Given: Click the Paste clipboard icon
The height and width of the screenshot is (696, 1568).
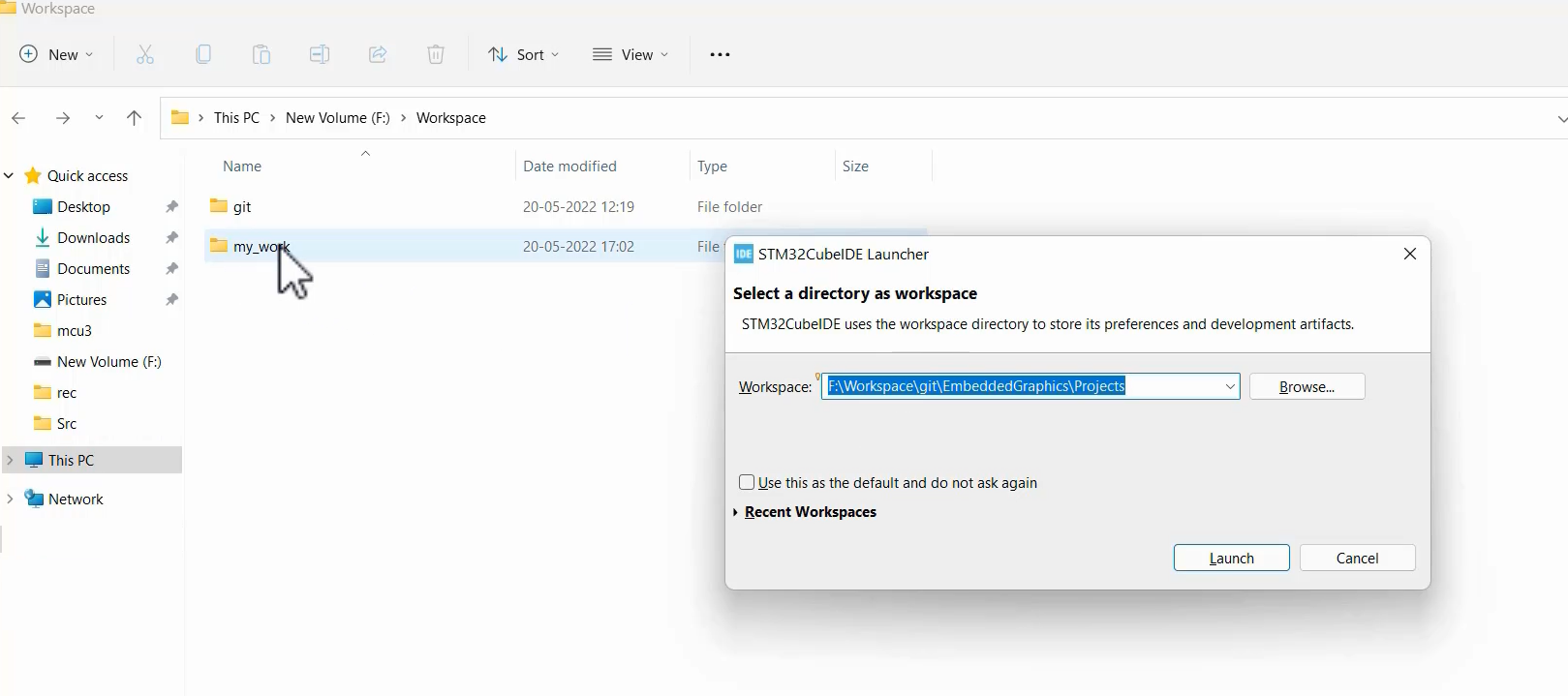Looking at the screenshot, I should [261, 54].
